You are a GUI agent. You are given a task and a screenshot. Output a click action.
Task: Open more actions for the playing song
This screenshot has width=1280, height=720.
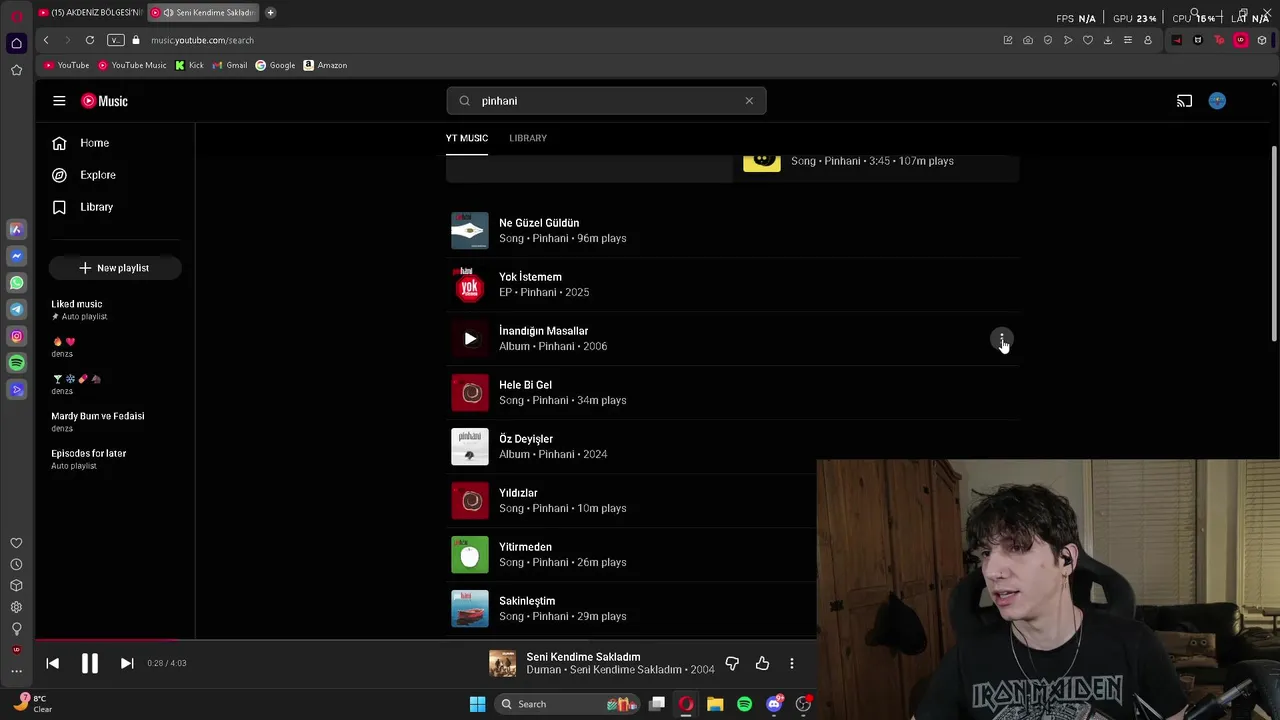(792, 663)
